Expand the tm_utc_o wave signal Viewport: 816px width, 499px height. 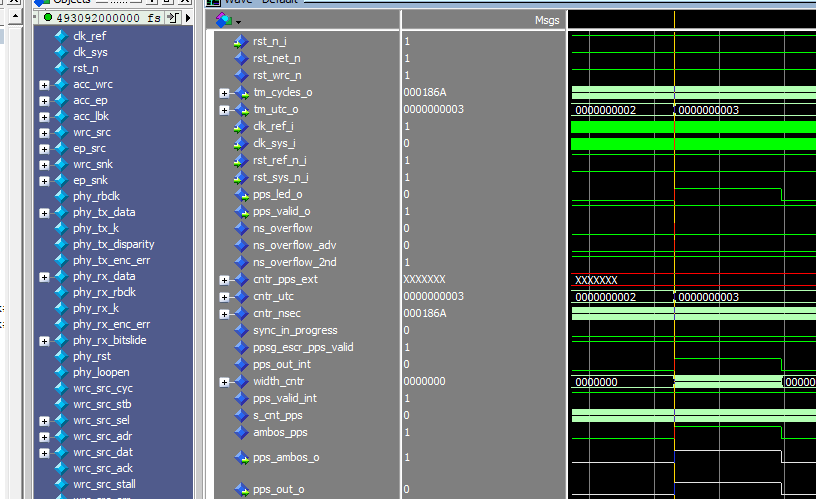coord(224,110)
